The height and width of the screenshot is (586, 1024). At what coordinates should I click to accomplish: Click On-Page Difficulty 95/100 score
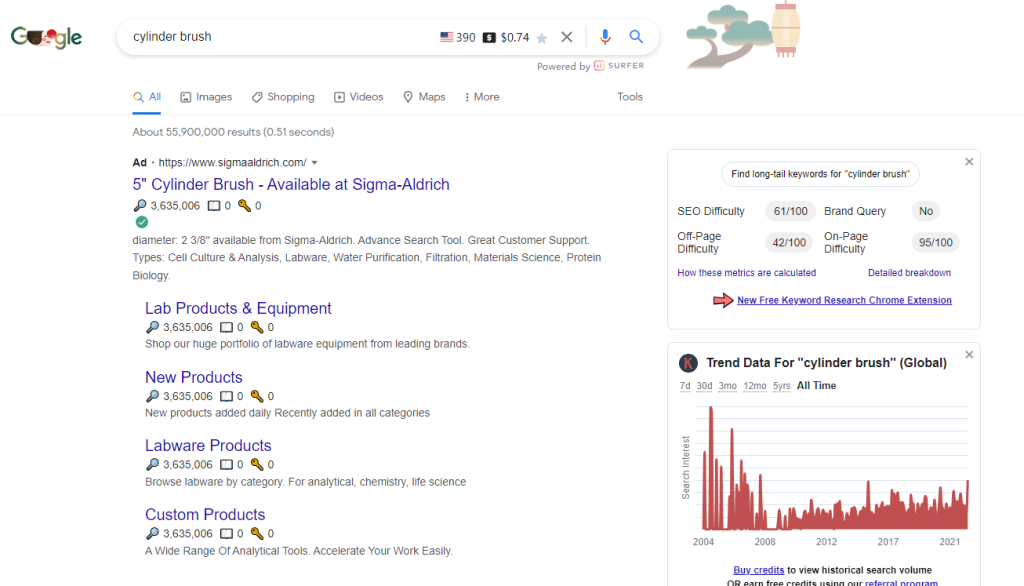935,243
